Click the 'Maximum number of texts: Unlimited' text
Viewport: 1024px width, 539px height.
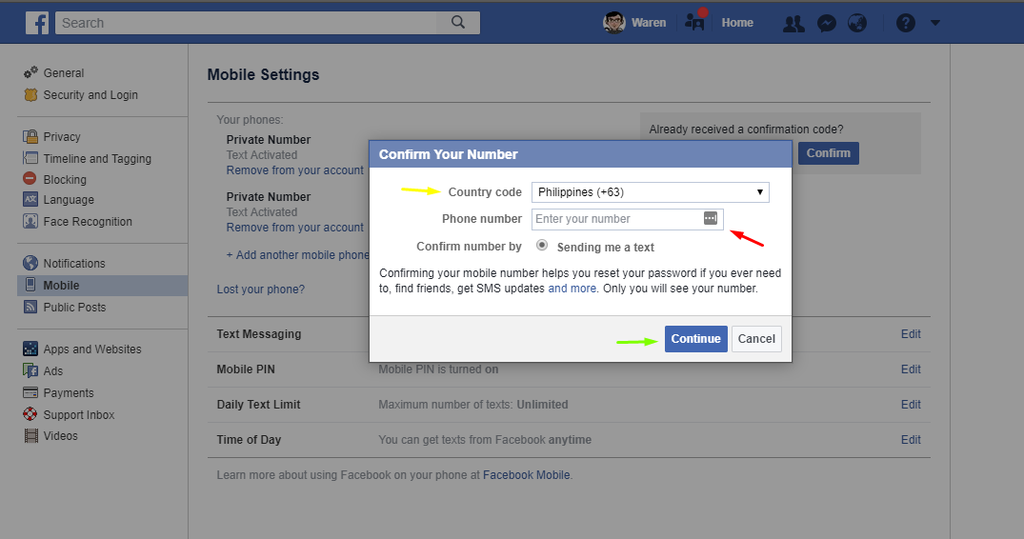click(x=473, y=404)
